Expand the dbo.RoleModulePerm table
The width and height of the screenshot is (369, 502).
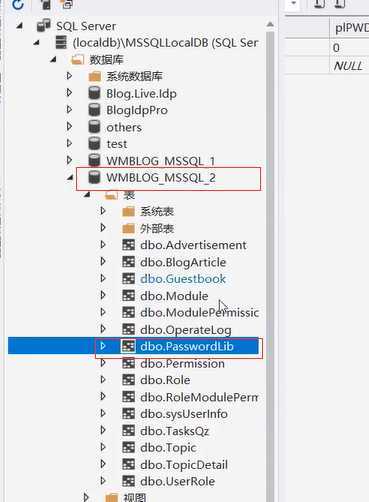pos(103,396)
